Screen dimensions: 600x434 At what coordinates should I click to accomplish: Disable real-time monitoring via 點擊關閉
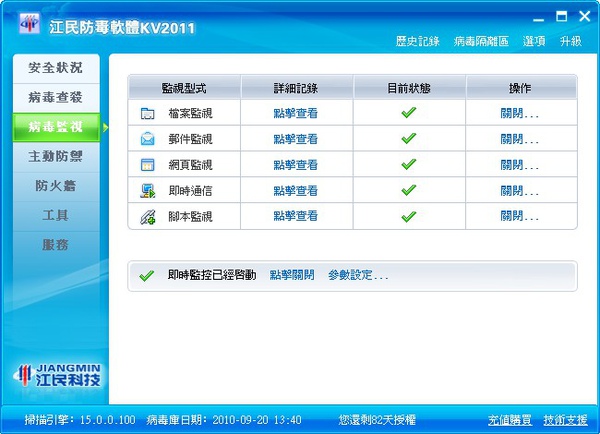(292, 275)
